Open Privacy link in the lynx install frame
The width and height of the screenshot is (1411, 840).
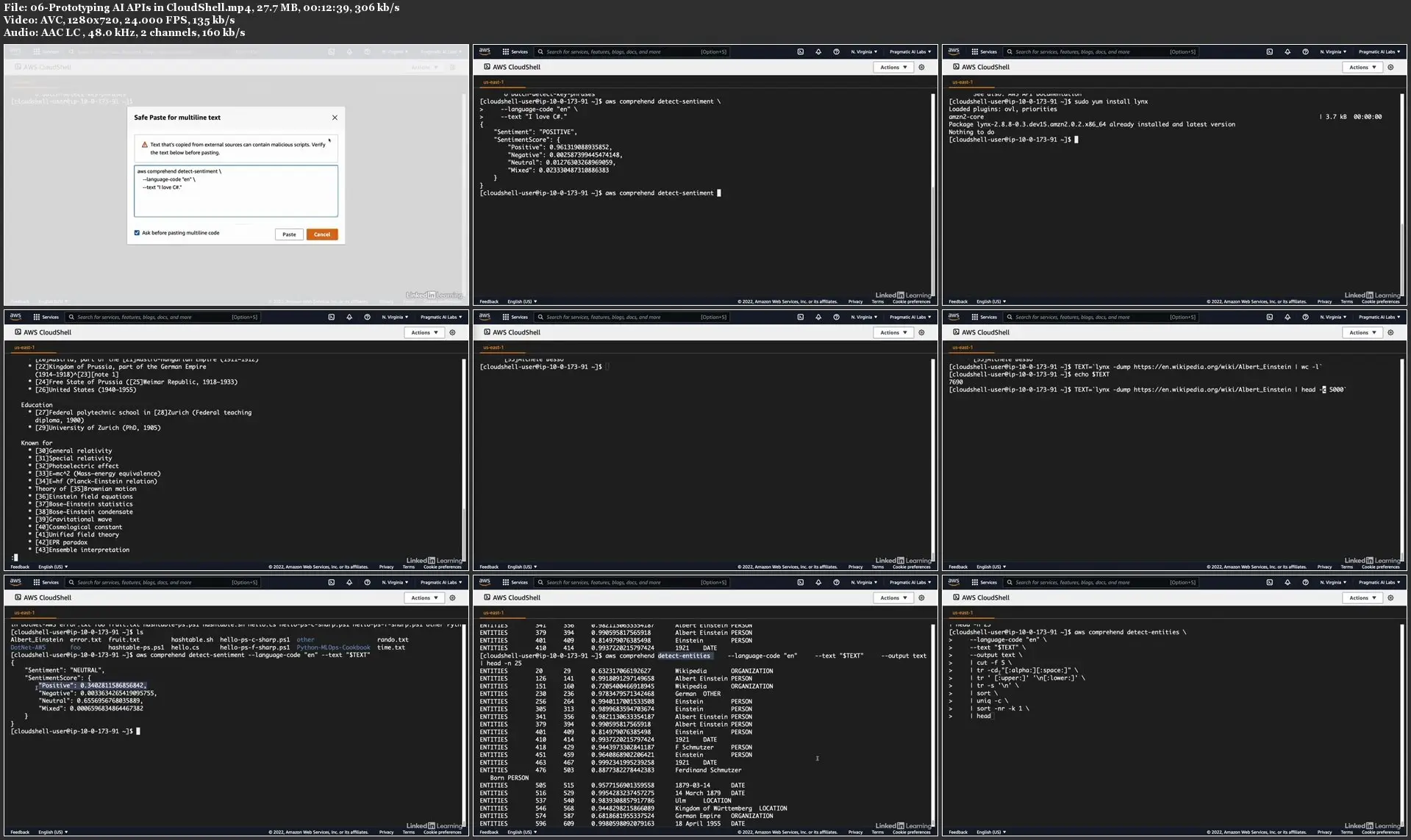(1324, 301)
